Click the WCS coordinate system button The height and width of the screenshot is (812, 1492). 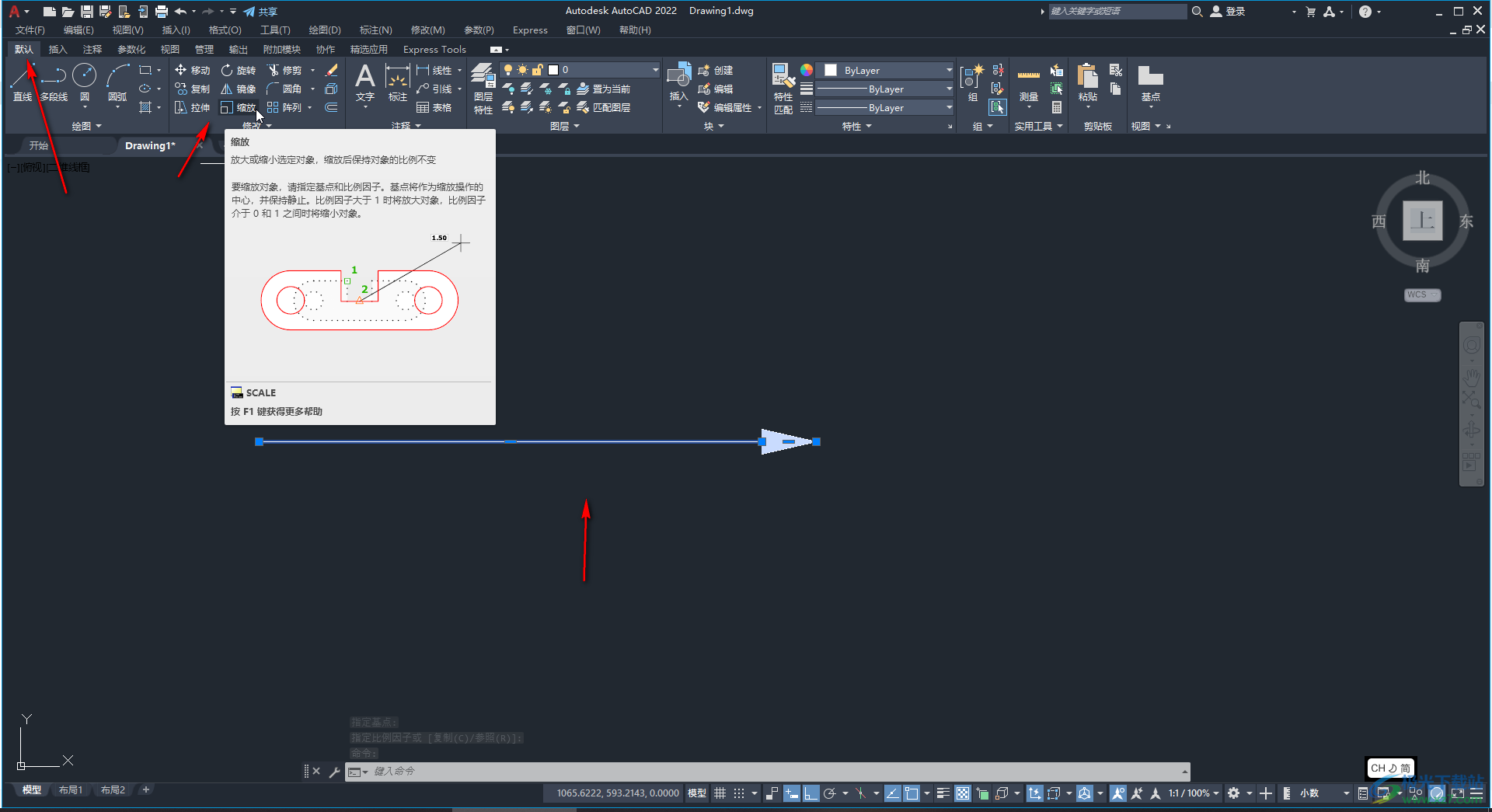(x=1421, y=295)
